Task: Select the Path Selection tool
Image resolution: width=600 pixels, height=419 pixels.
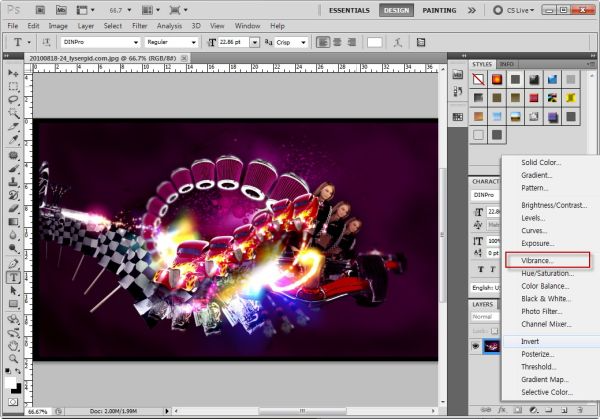Action: (13, 290)
